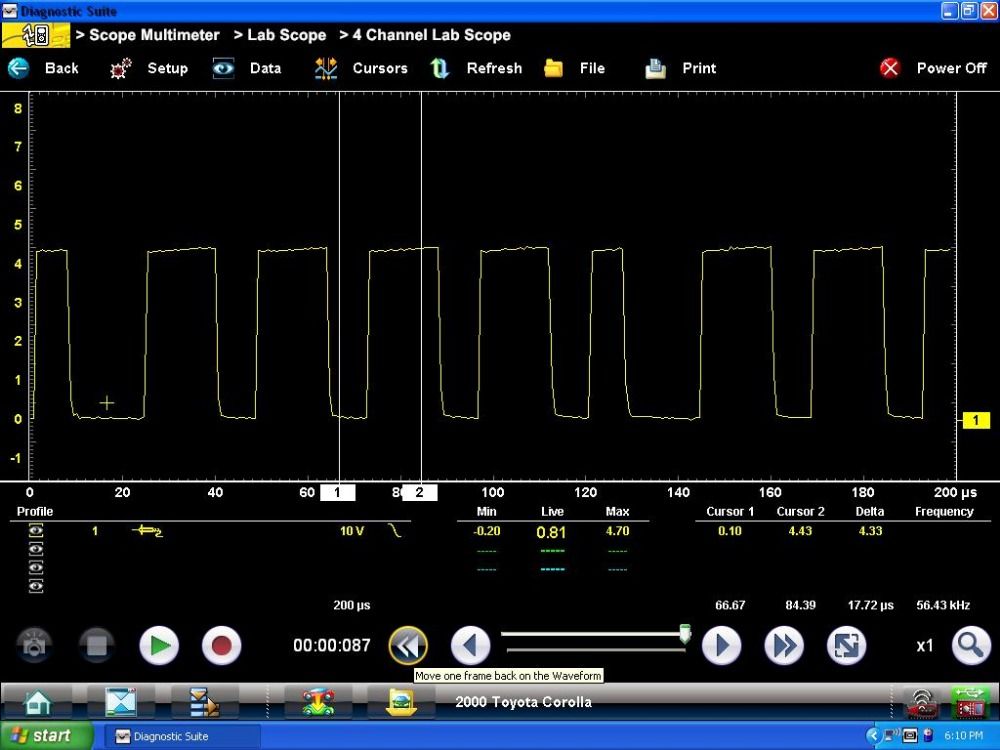
Task: Power Off the diagnostic suite
Action: [x=934, y=68]
